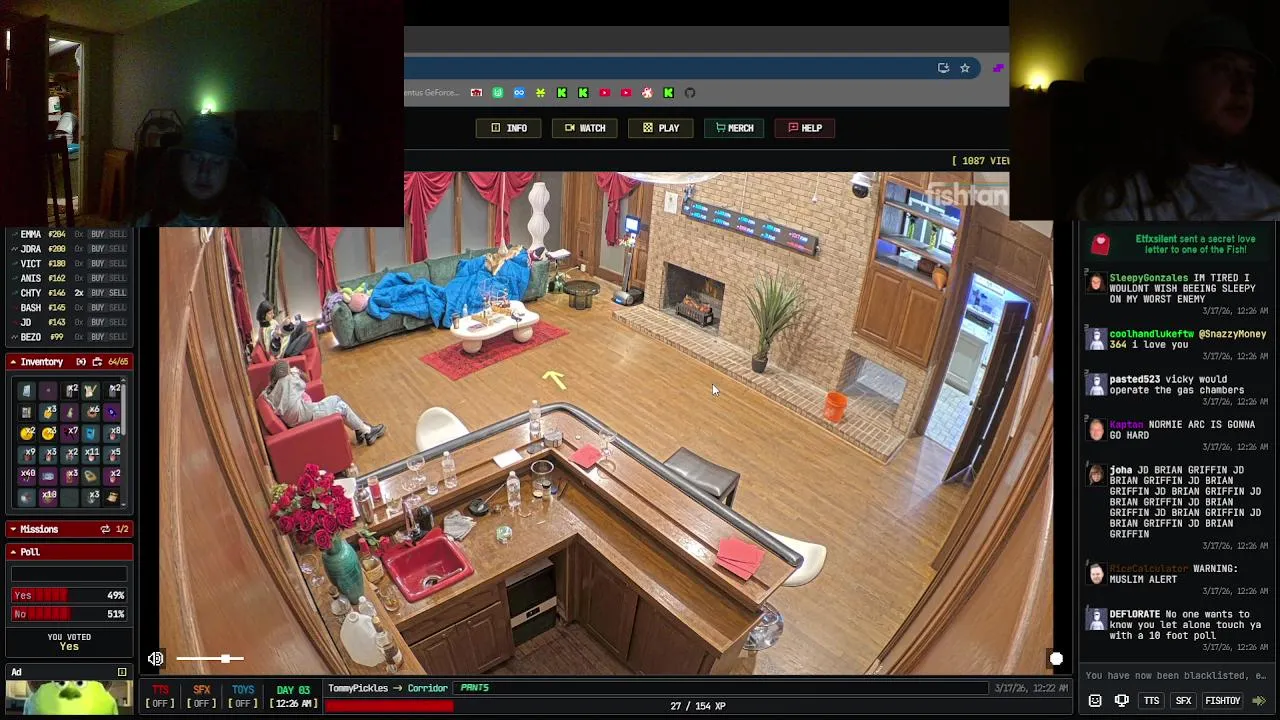Open the INFO menu tab

509,128
